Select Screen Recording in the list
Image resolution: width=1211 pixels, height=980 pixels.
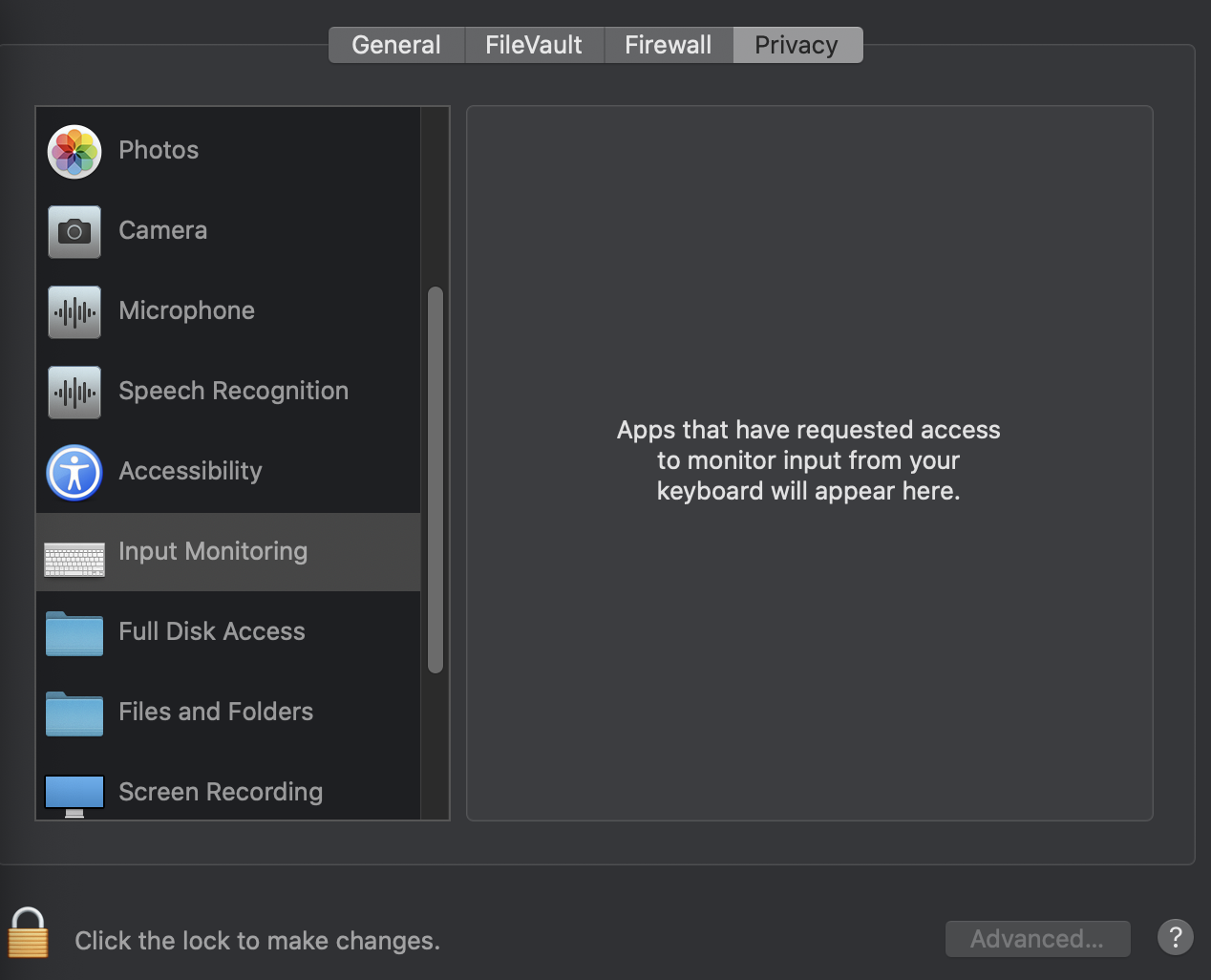(x=221, y=792)
